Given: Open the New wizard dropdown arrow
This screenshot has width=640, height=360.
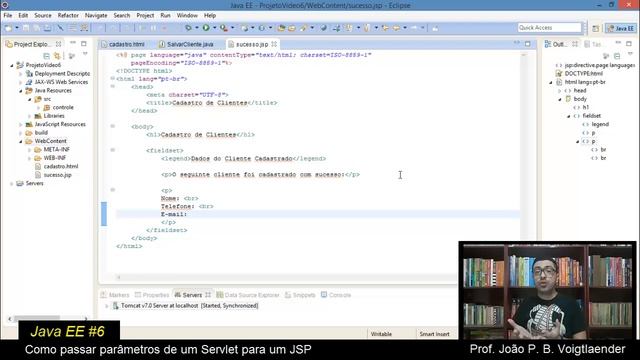Looking at the screenshot, I should 17,28.
